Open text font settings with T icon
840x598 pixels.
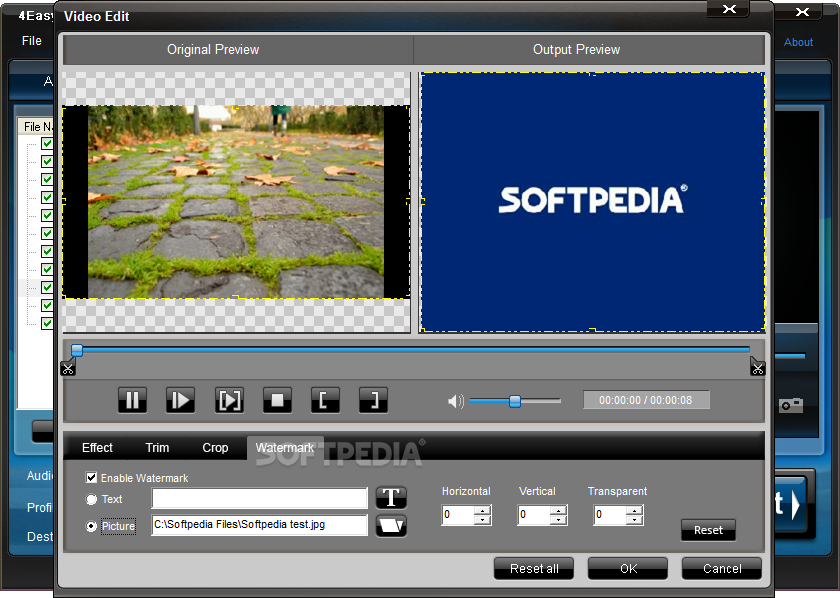point(391,498)
